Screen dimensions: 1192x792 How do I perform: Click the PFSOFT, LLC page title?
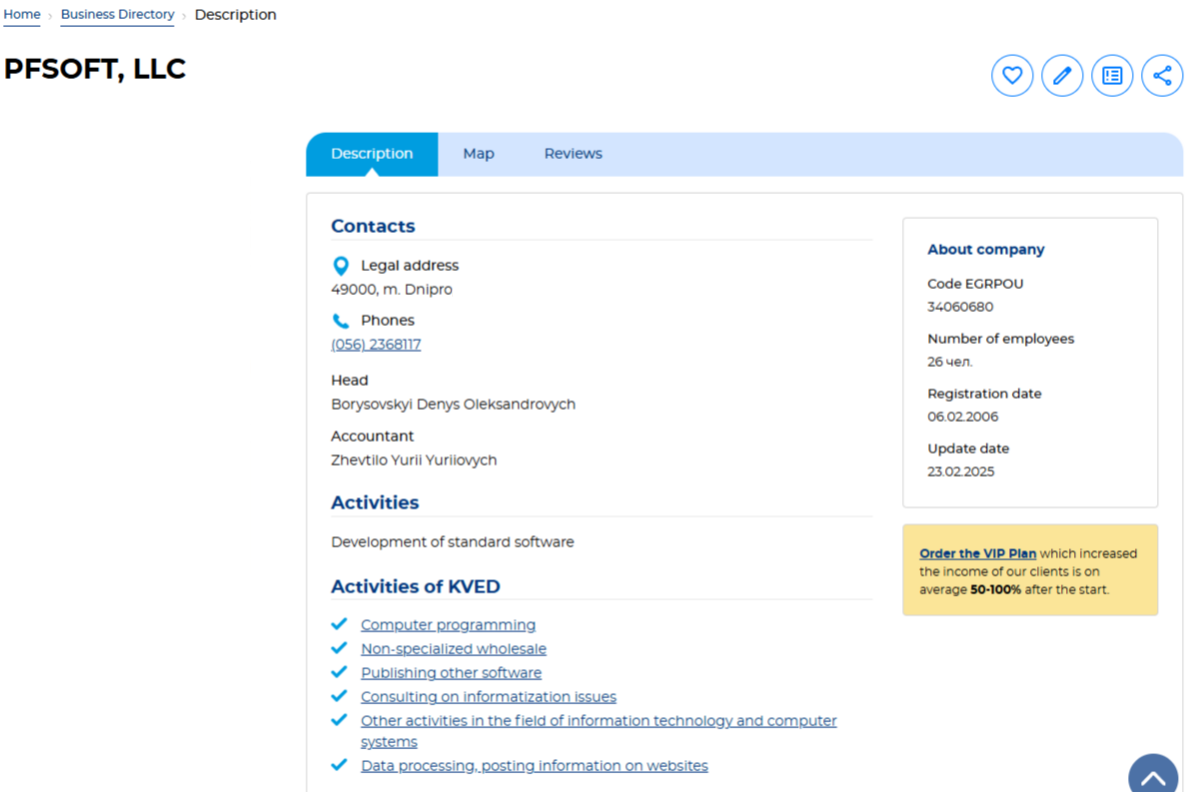pyautogui.click(x=95, y=68)
